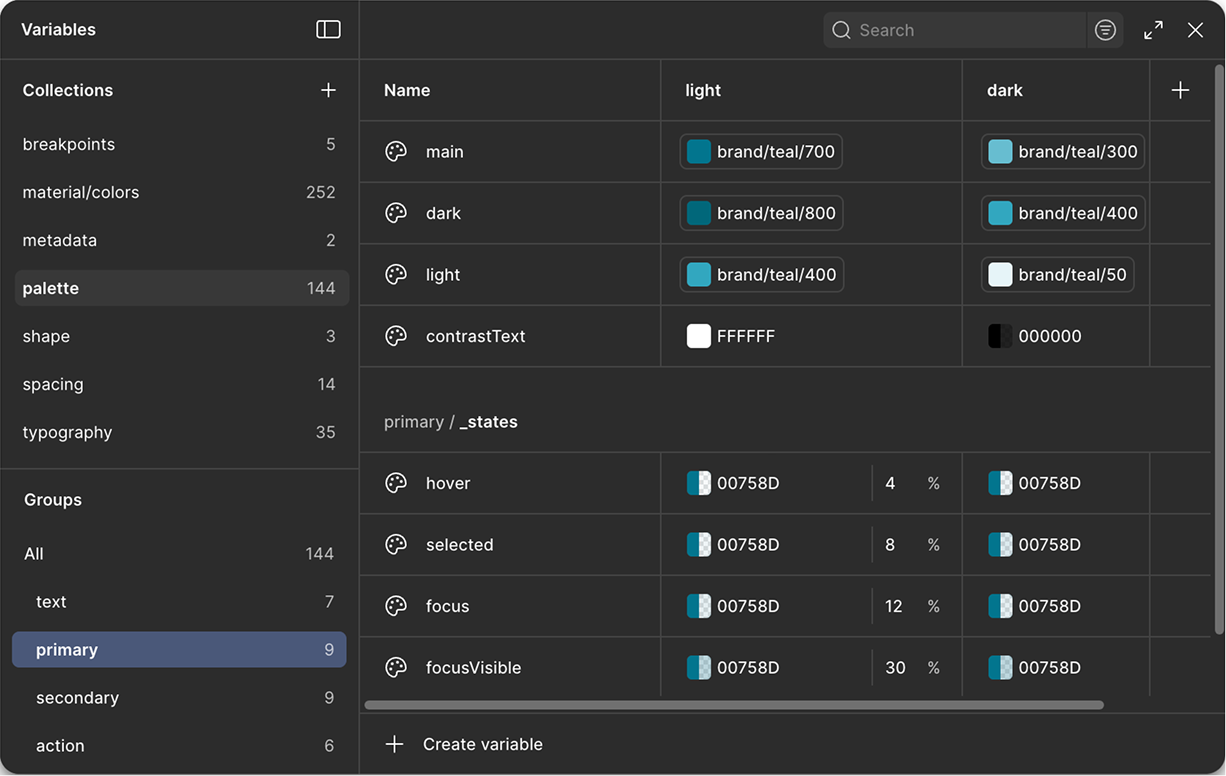Screen dimensions: 1226x776
Task: Toggle the sidebar panel icon
Action: (328, 30)
